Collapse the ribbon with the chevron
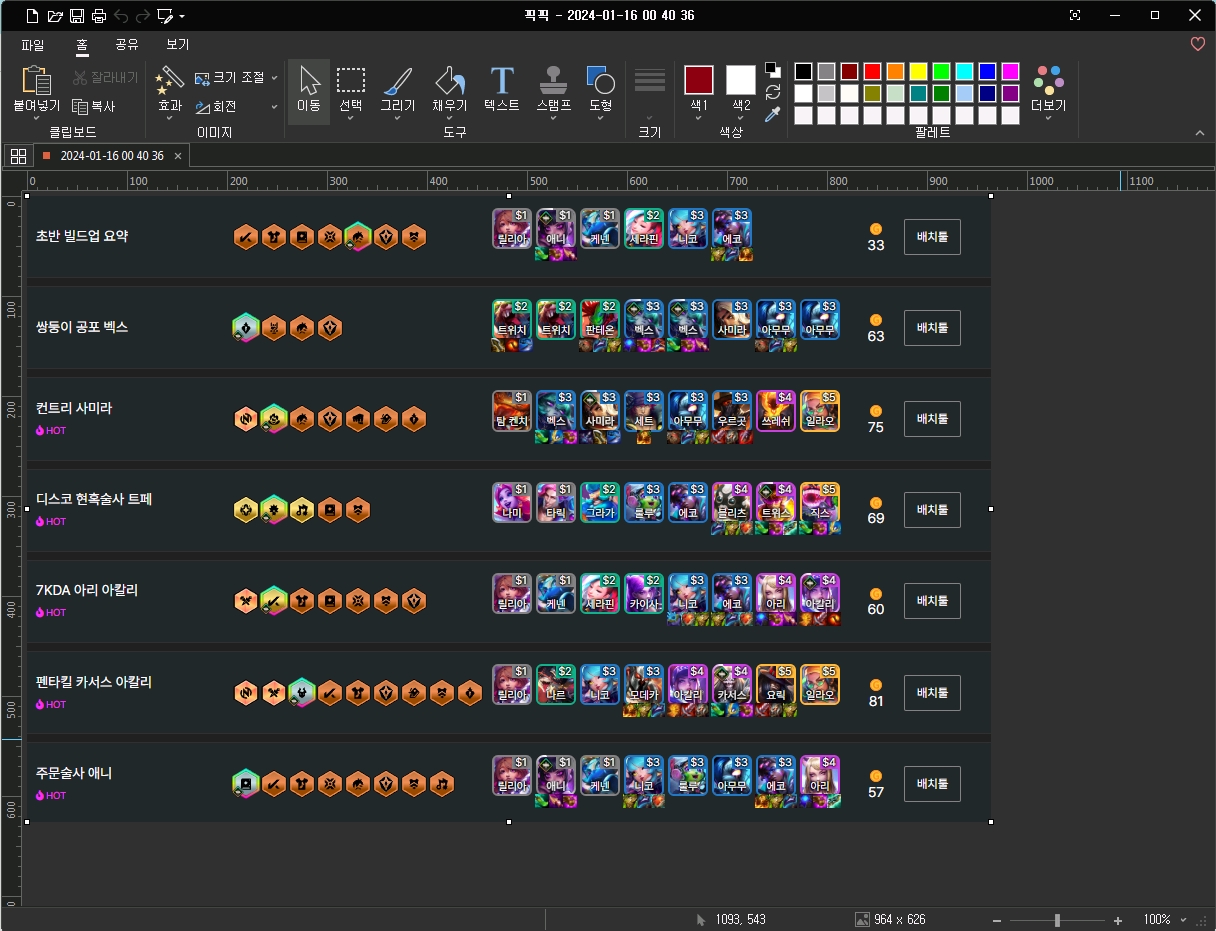1216x931 pixels. (x=1199, y=133)
